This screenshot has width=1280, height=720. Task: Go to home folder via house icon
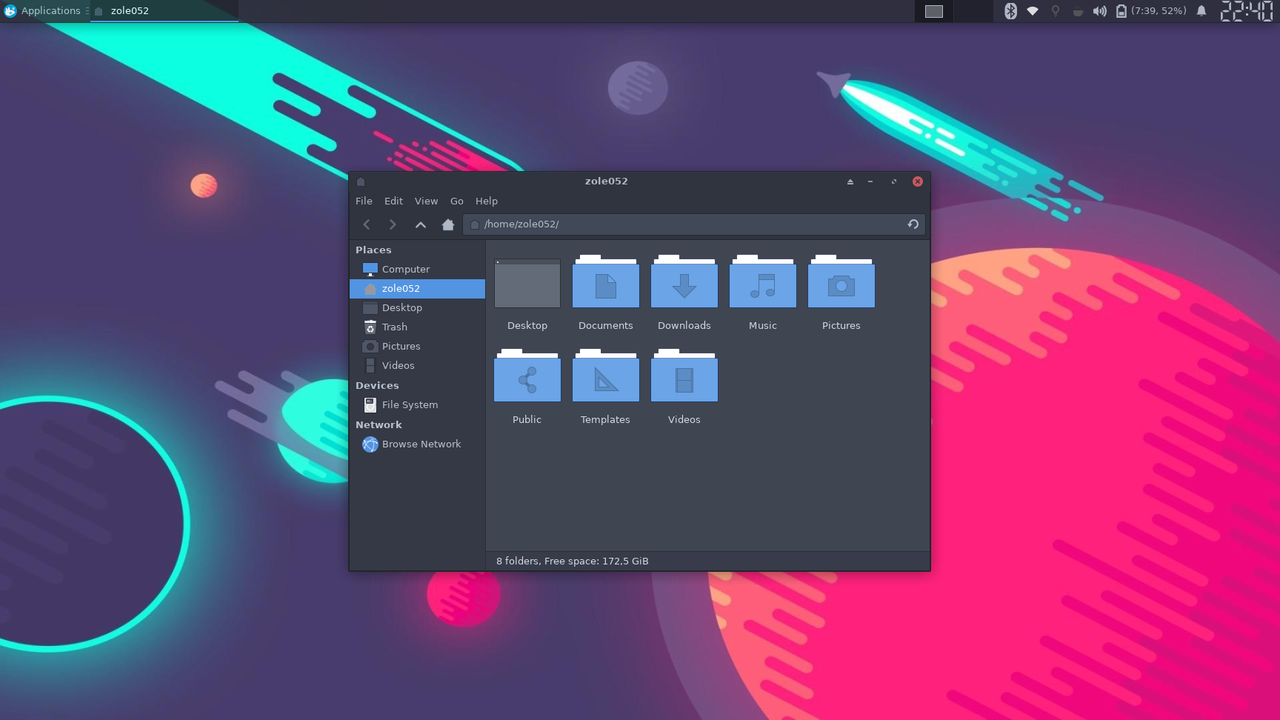(x=448, y=225)
